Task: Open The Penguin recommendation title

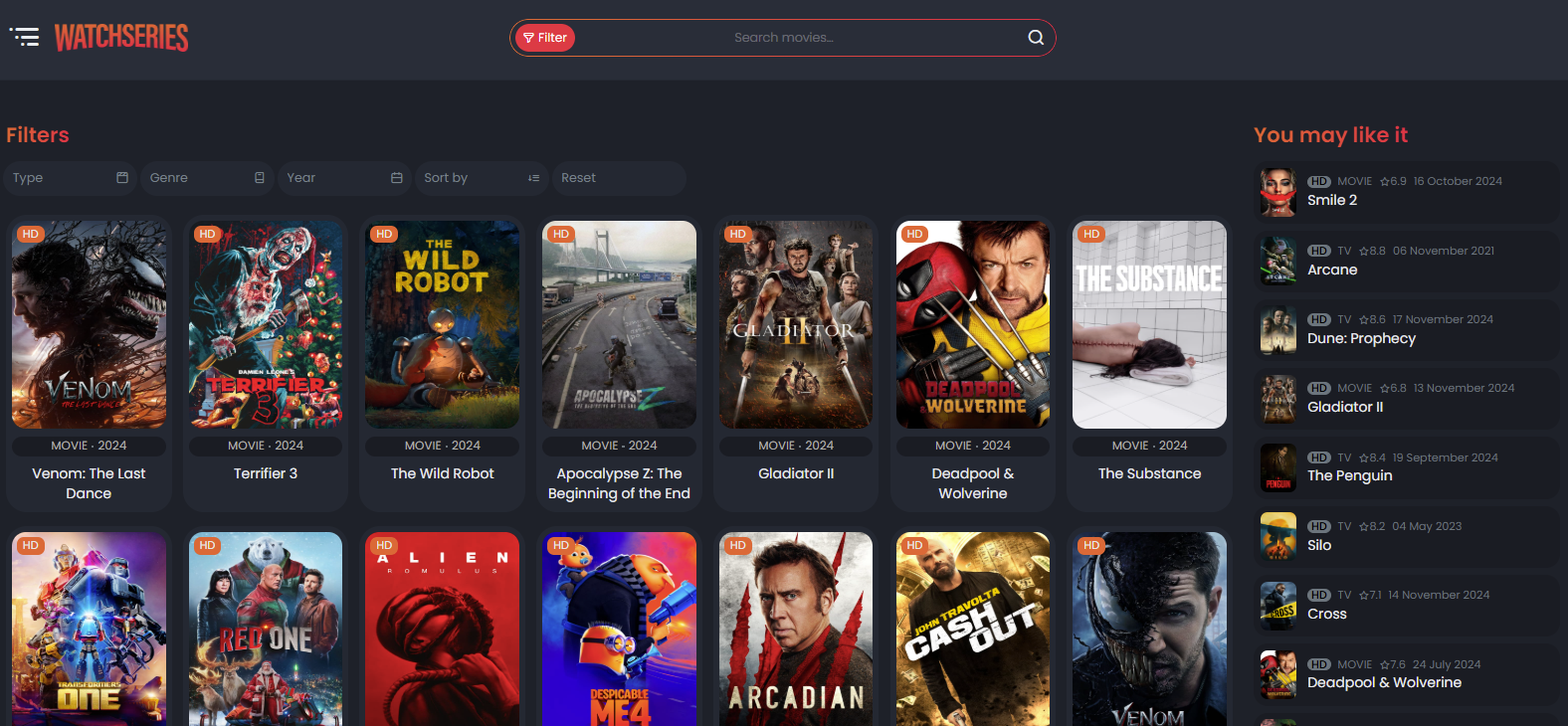Action: (1350, 475)
